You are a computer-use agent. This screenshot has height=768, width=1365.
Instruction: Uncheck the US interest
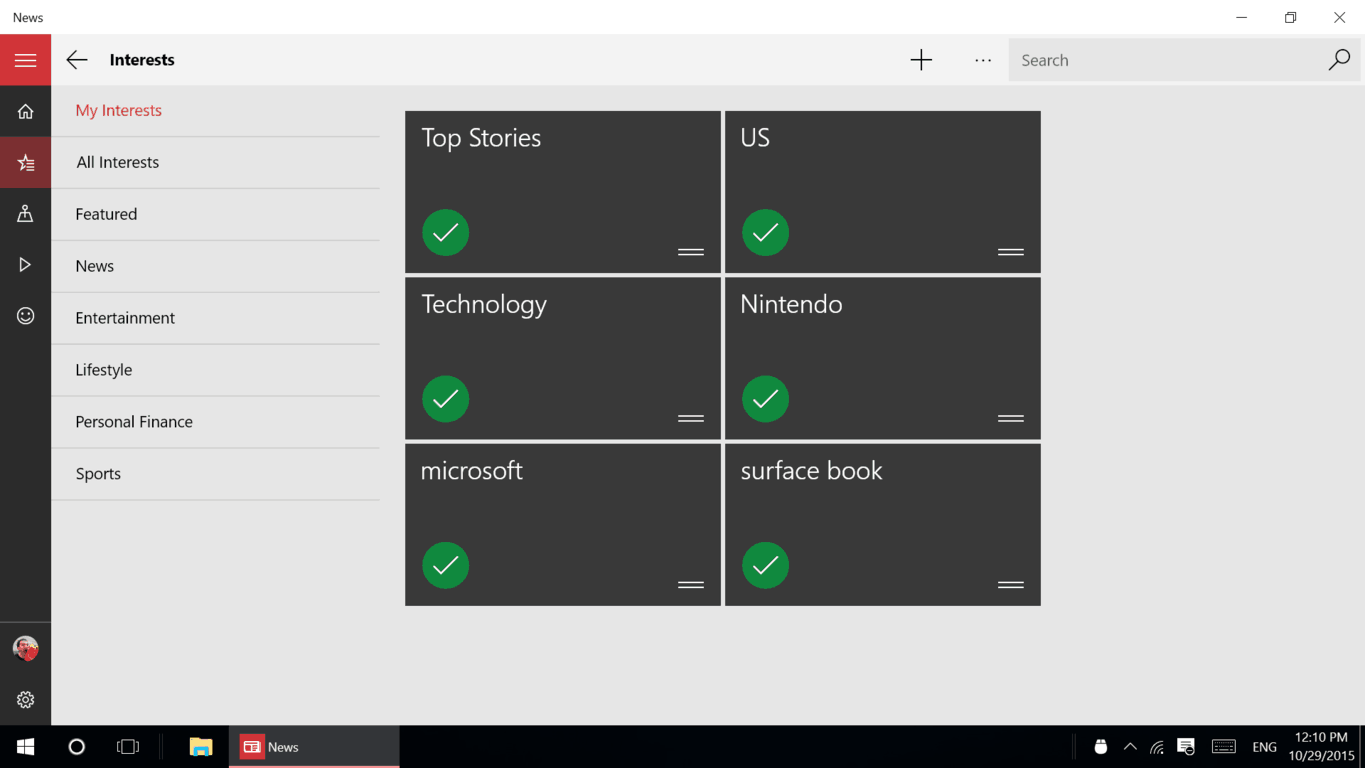(x=766, y=233)
